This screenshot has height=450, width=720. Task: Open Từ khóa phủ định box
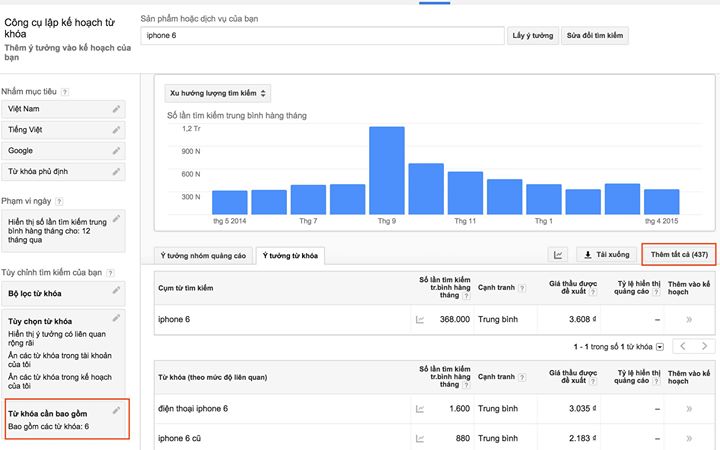(63, 172)
